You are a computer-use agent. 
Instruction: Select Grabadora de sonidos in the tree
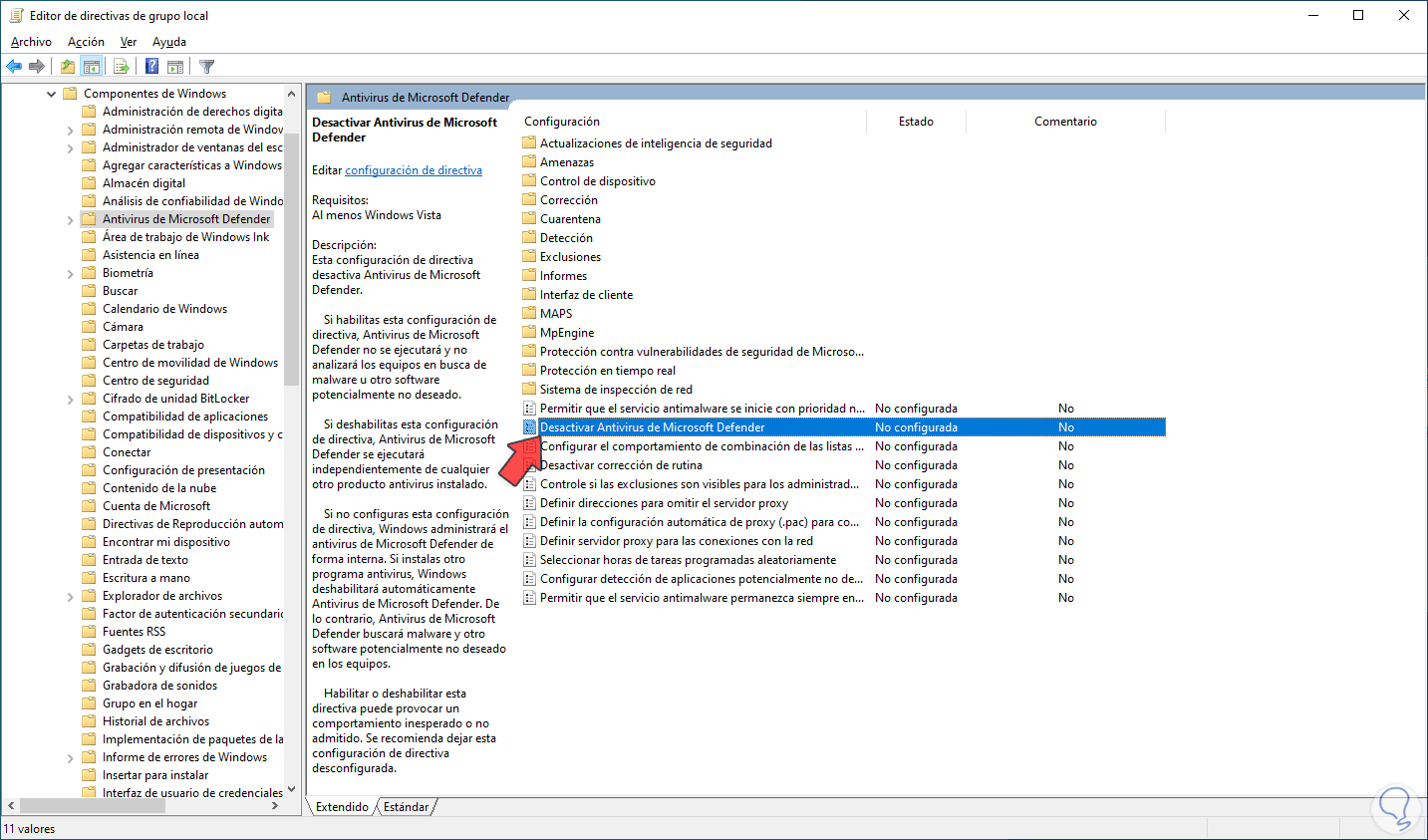tap(159, 686)
